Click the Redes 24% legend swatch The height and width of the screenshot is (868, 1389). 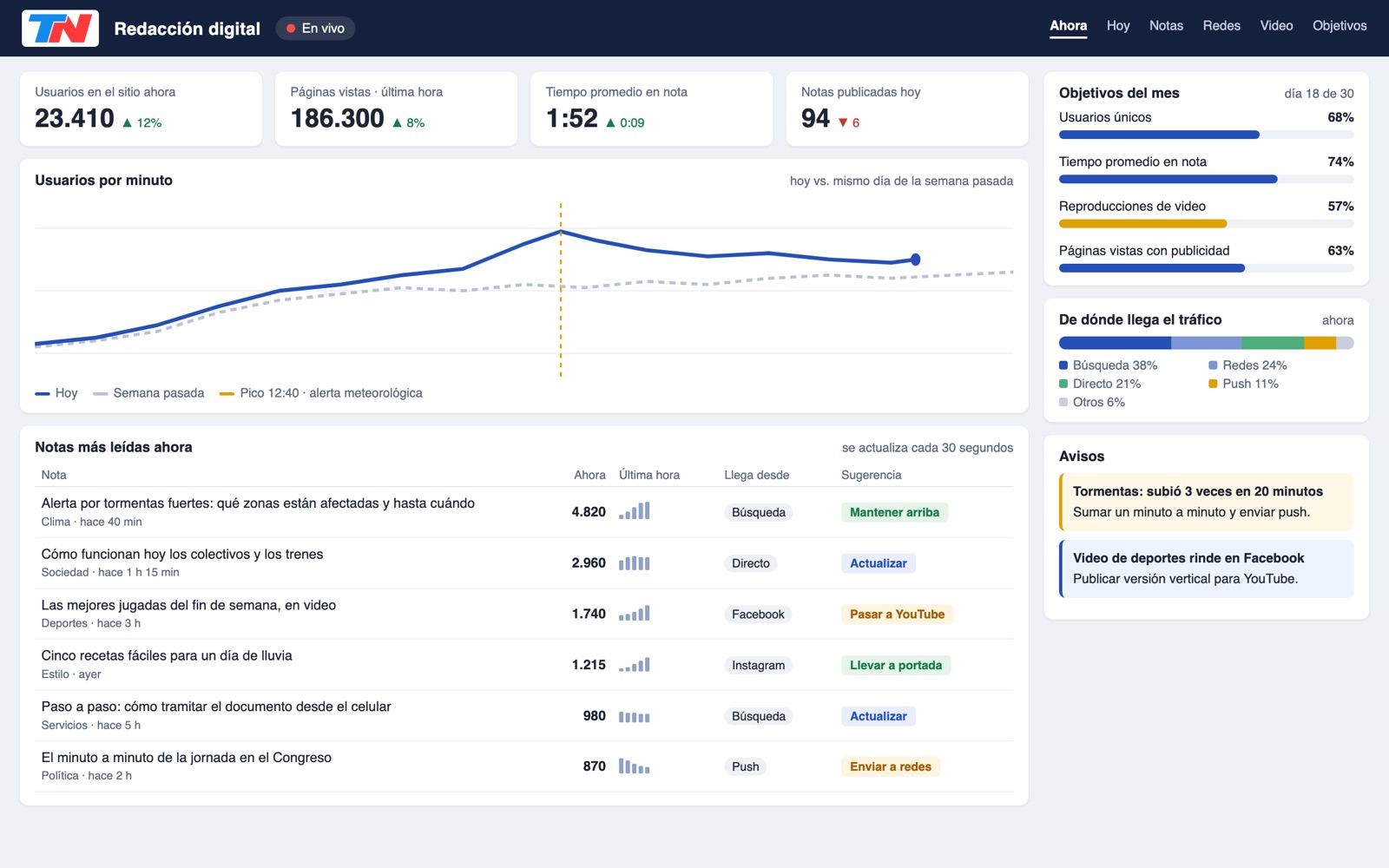(x=1213, y=365)
